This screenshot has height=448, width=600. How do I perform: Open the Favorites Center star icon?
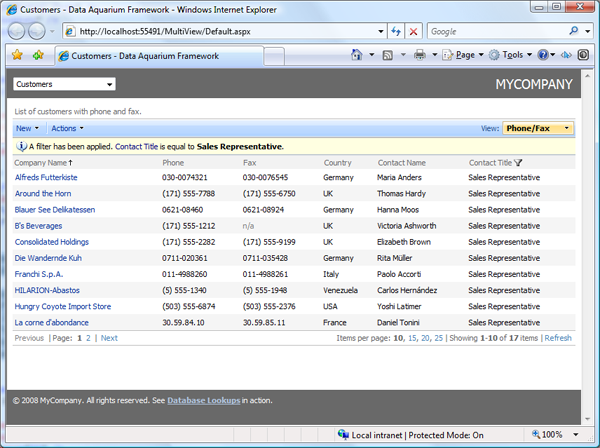click(x=17, y=55)
